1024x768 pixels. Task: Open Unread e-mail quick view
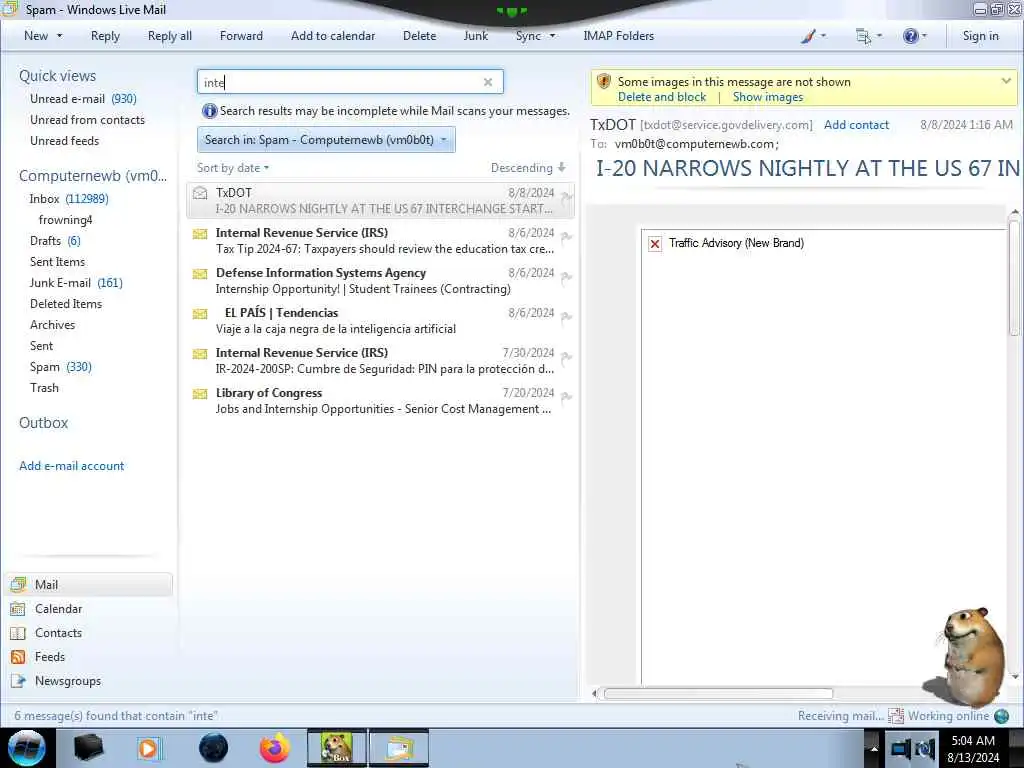pos(83,99)
